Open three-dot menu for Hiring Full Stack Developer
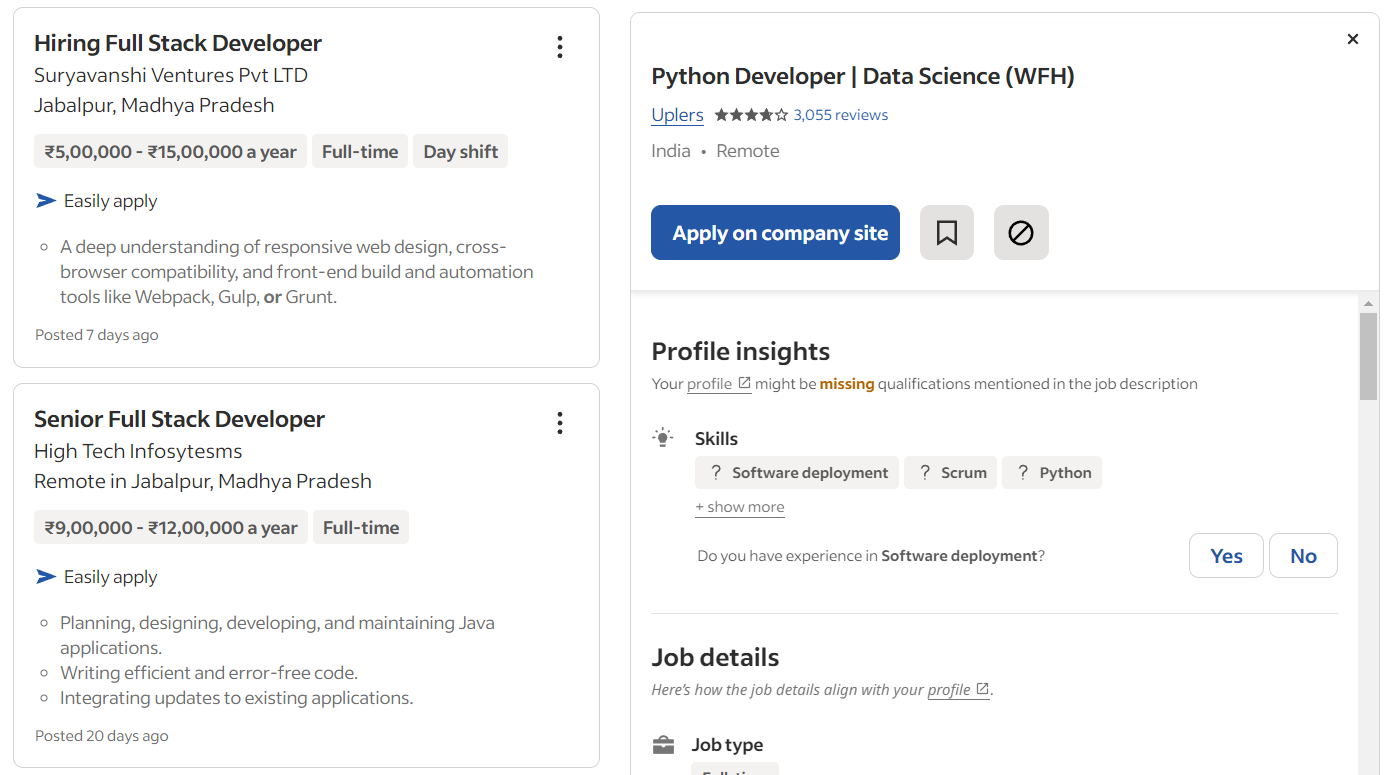The height and width of the screenshot is (775, 1393). [559, 47]
